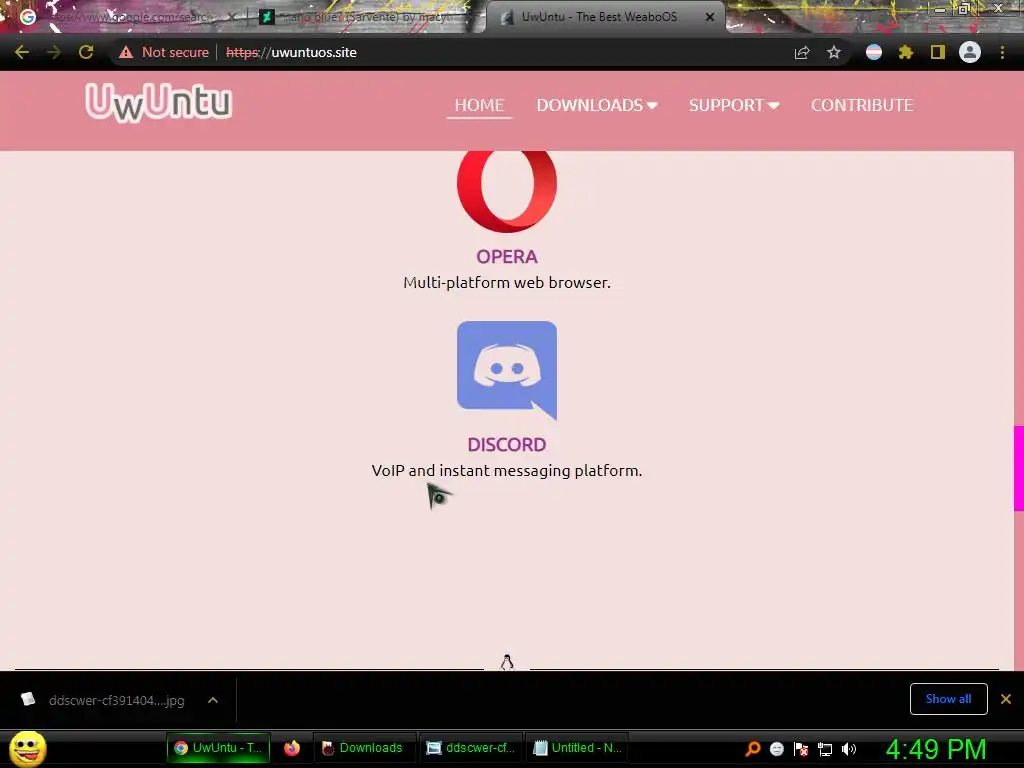
Task: Toggle the browser side panel icon
Action: pos(938,52)
